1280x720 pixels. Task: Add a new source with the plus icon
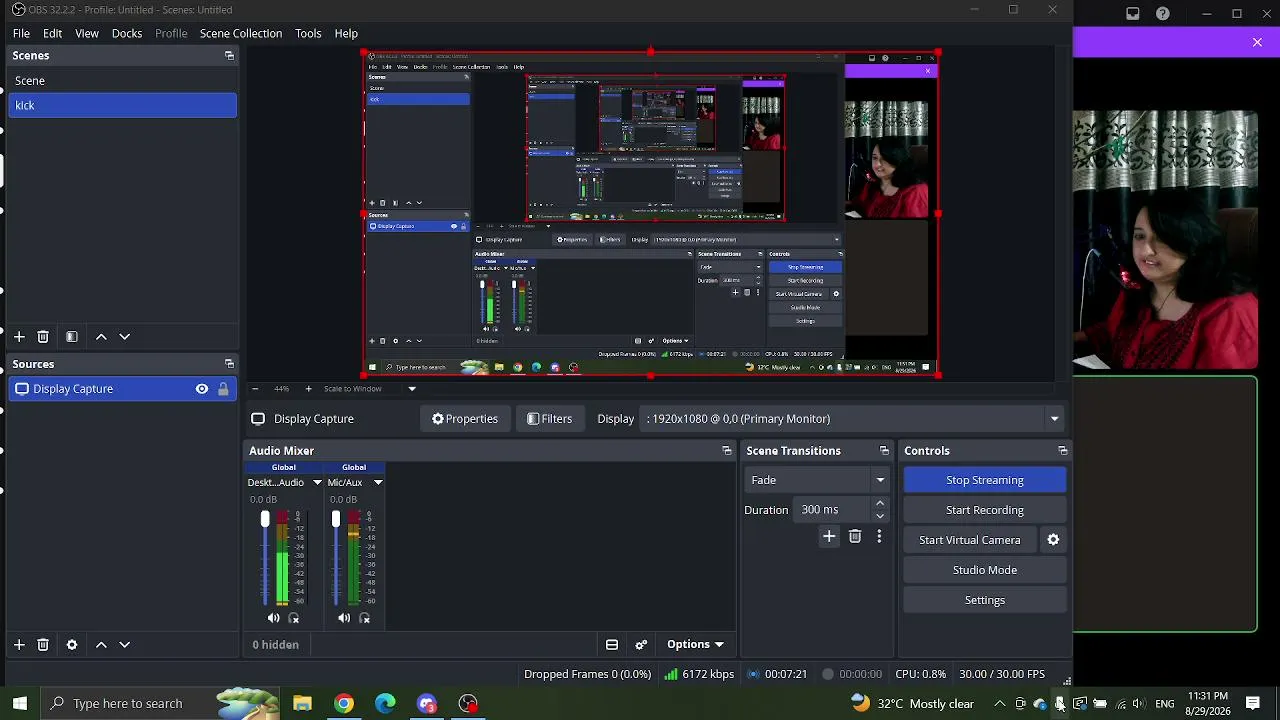tap(19, 645)
